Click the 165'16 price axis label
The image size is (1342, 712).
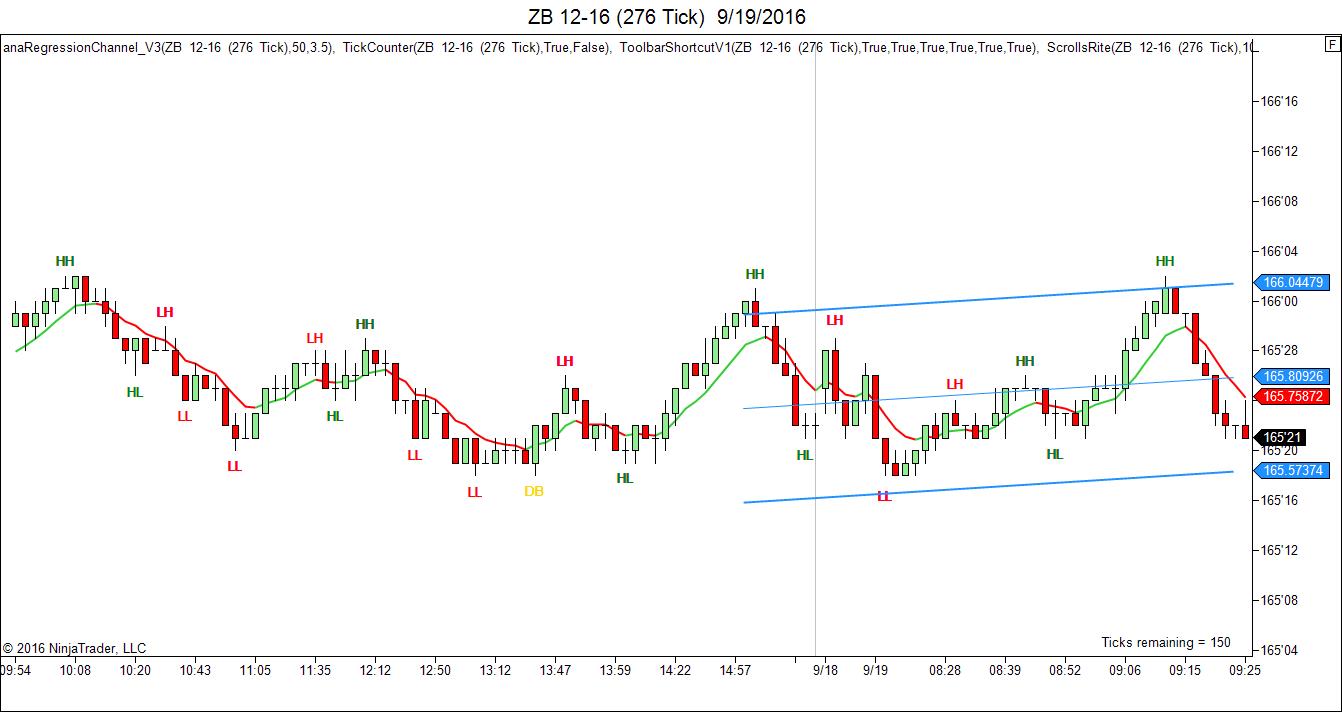click(1280, 500)
